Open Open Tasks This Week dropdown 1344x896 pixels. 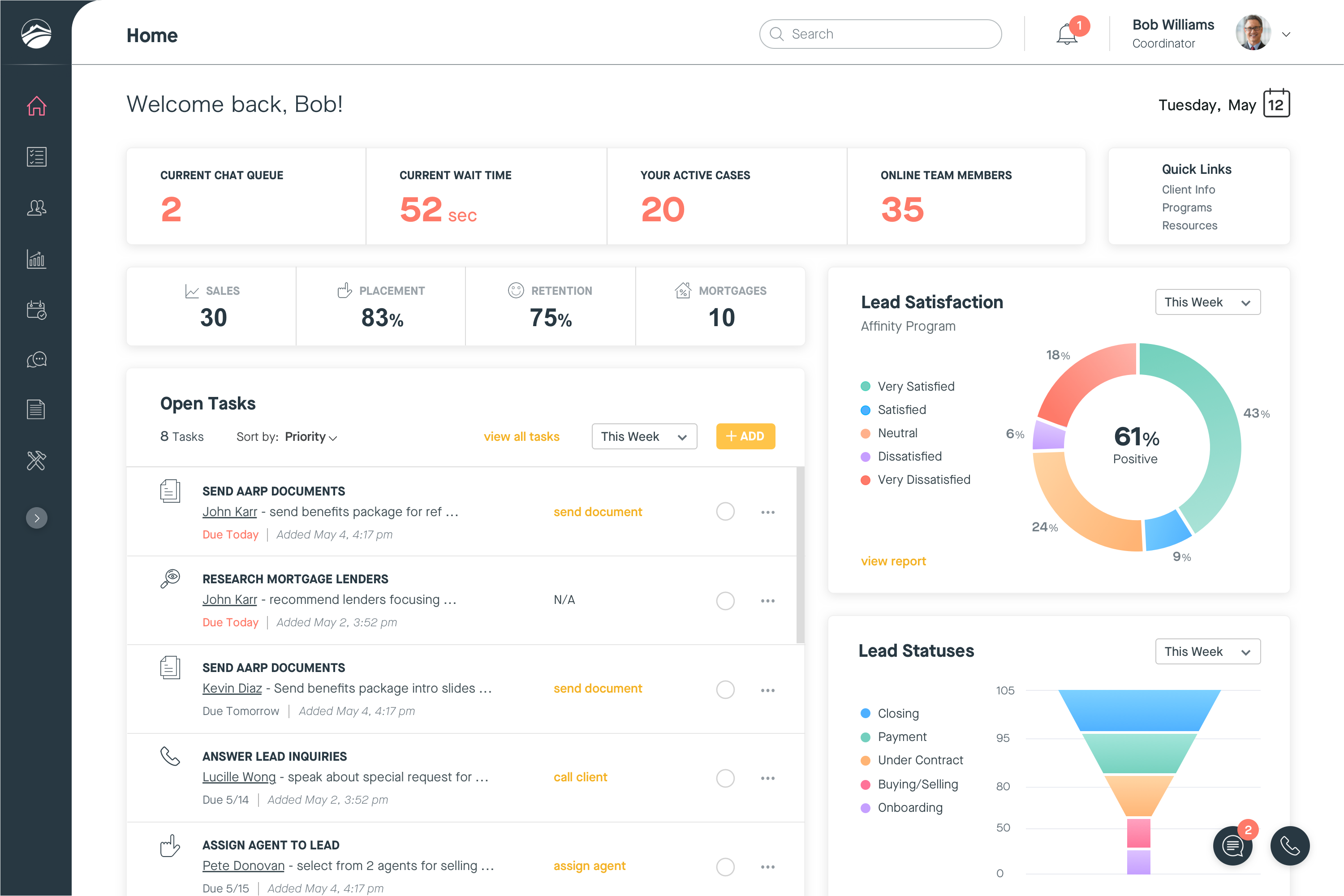[x=644, y=436]
